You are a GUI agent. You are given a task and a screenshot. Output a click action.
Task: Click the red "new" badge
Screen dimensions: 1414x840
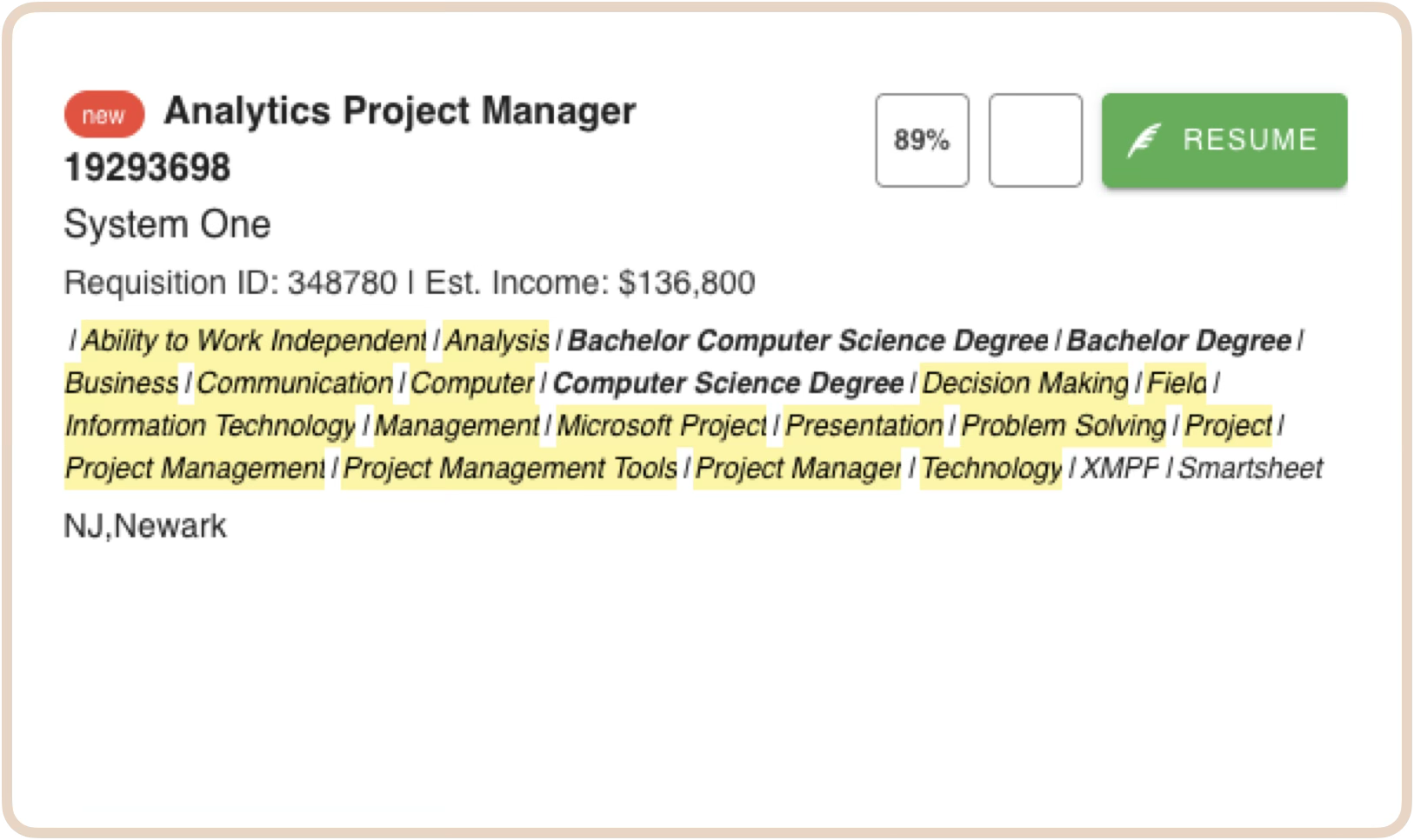[103, 115]
